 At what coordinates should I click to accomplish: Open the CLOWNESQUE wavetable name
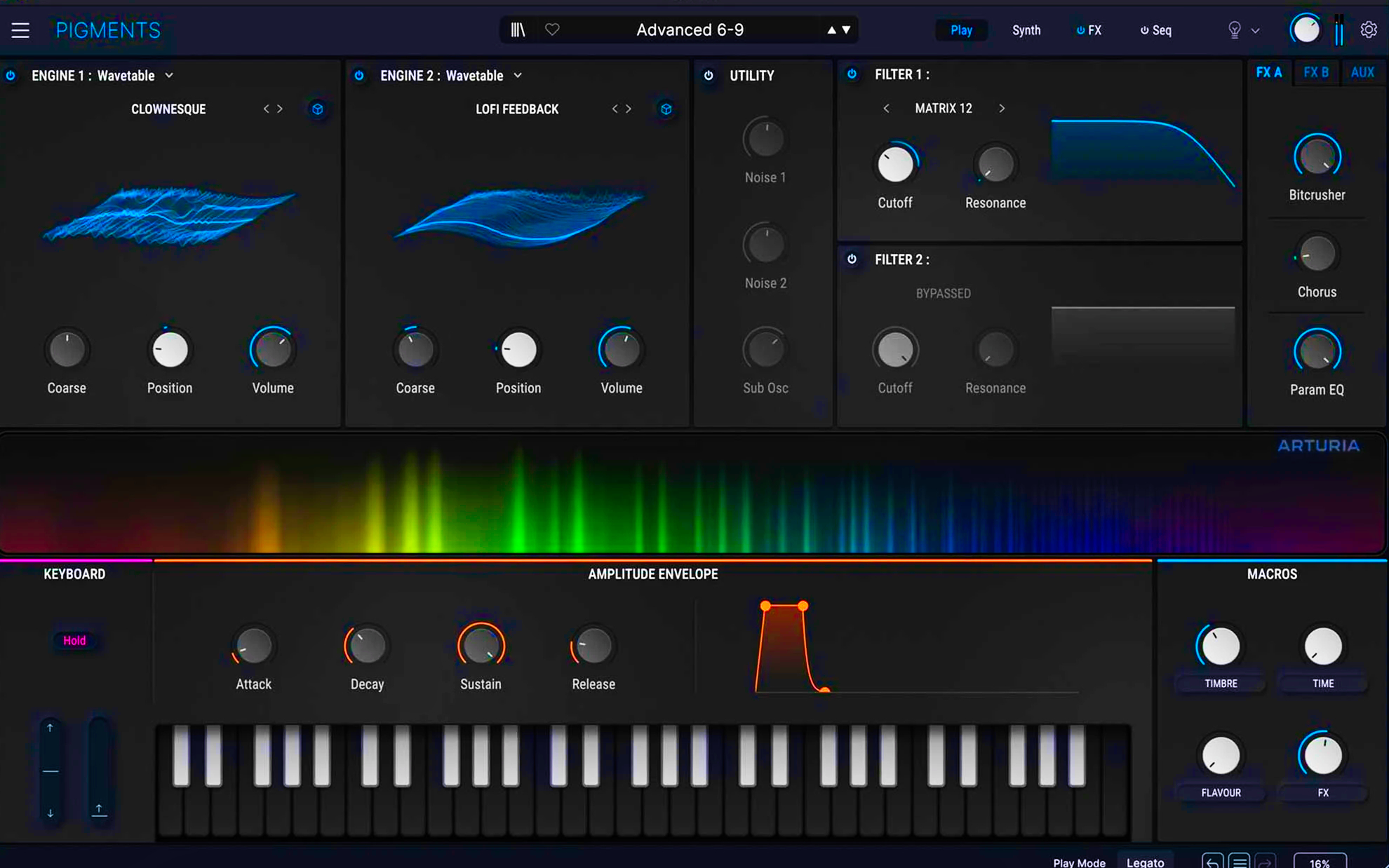(x=168, y=109)
